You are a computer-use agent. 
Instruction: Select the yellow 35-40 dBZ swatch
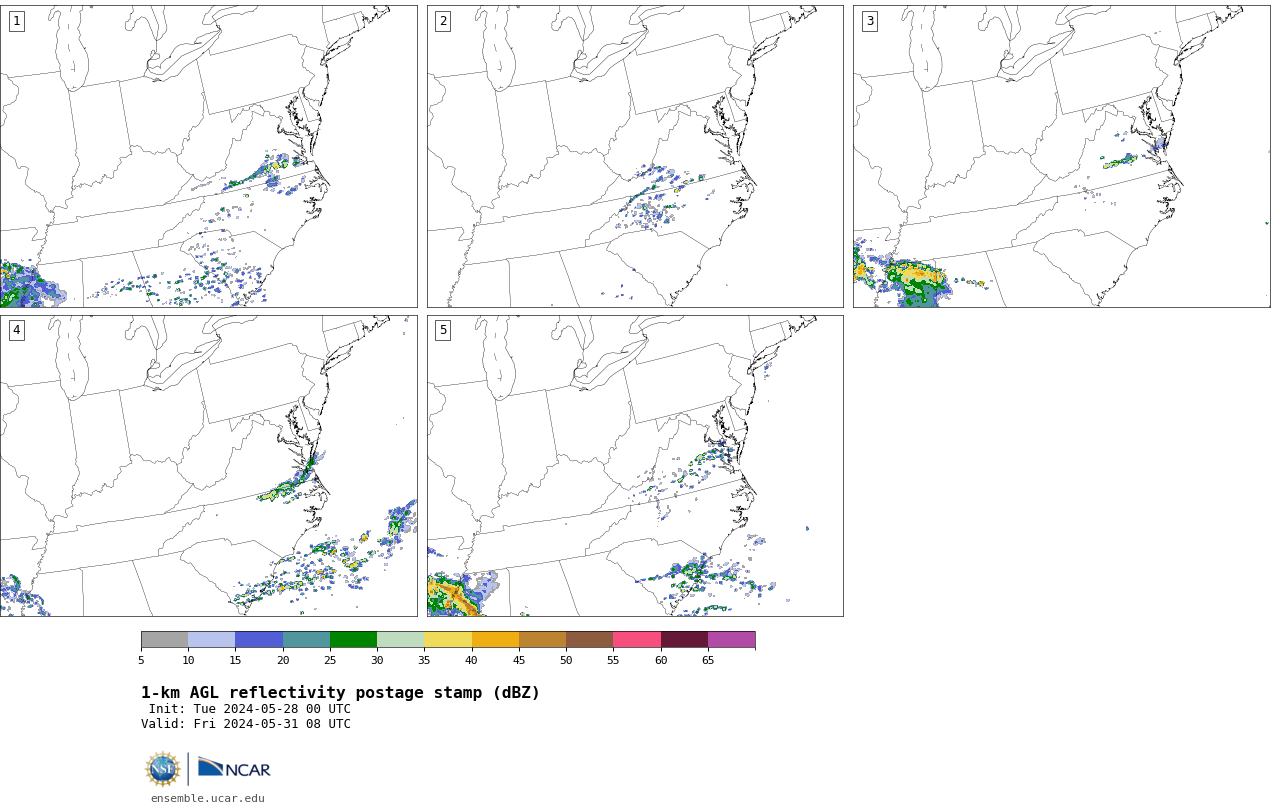click(448, 640)
